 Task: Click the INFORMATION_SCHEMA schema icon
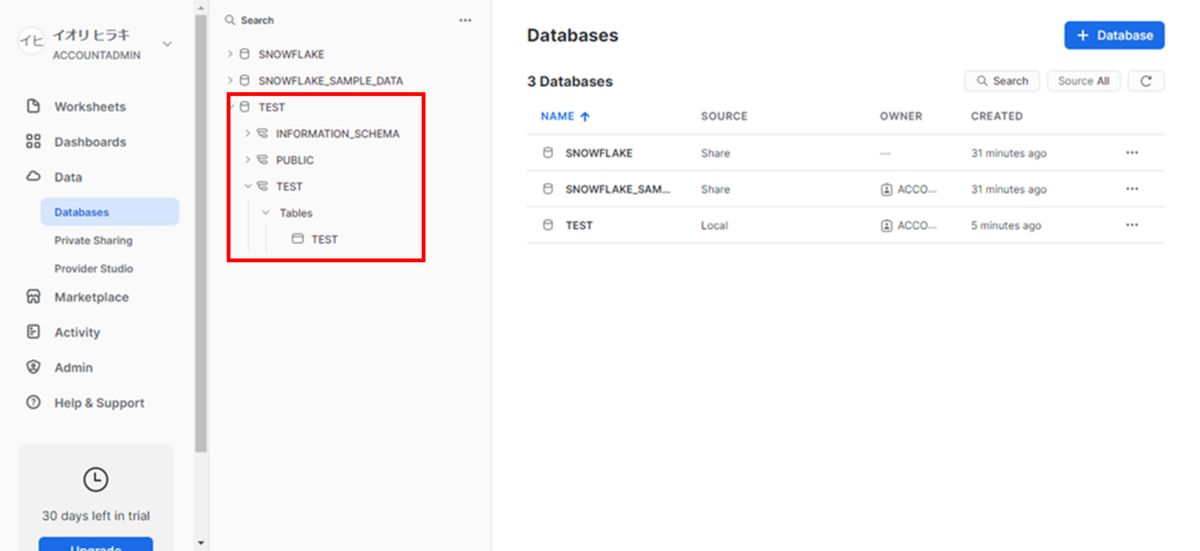pos(263,133)
